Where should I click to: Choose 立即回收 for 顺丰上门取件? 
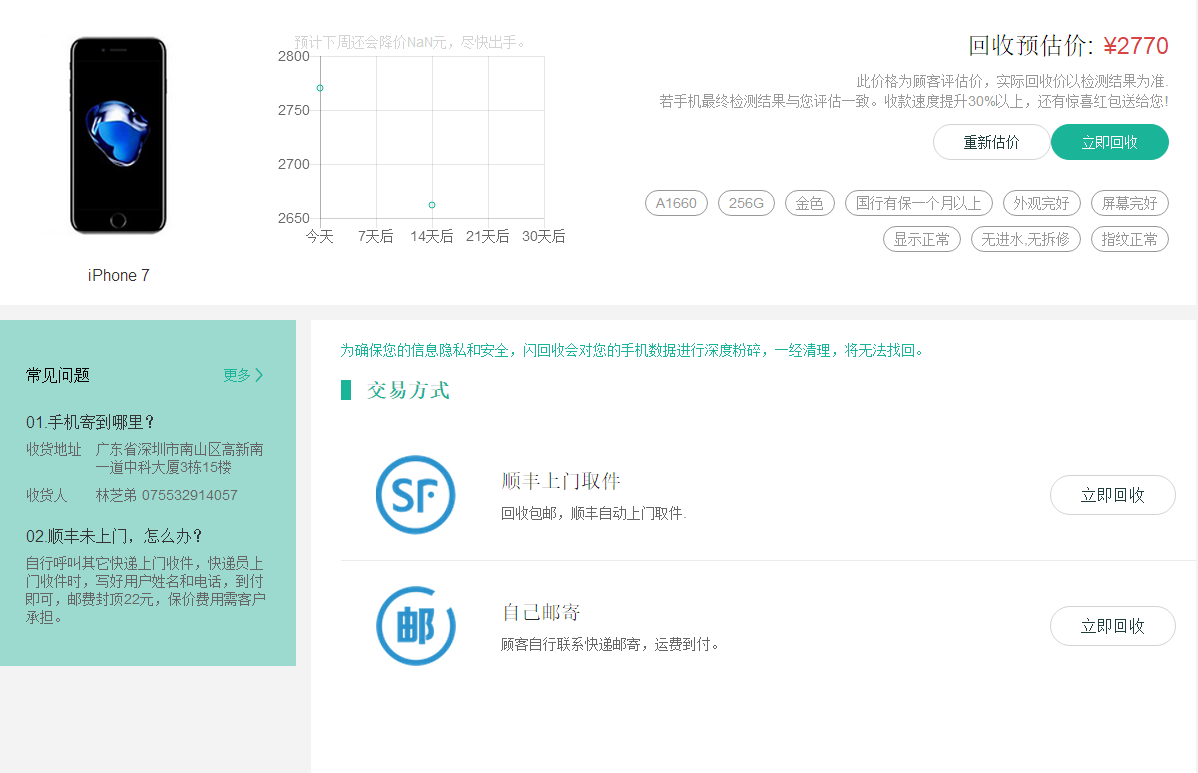tap(1112, 495)
